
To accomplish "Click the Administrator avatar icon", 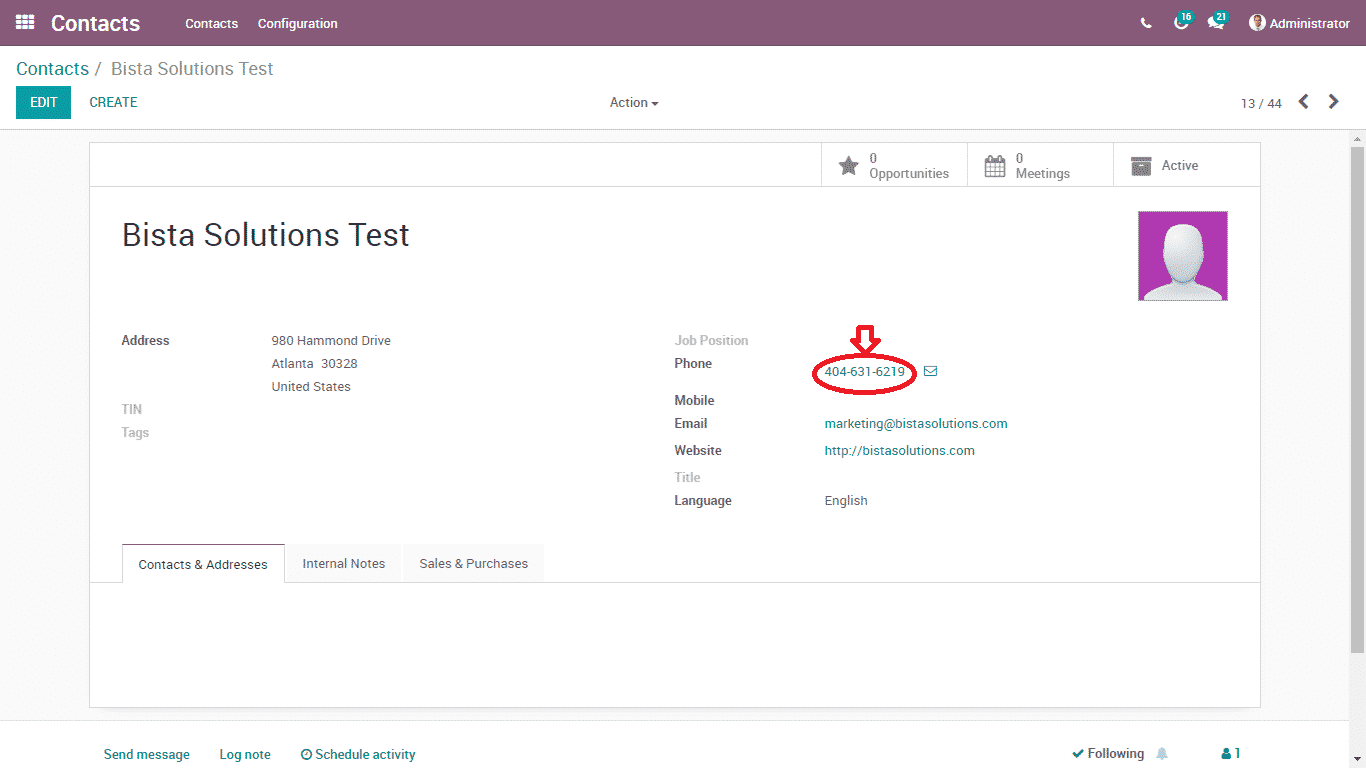I will click(x=1257, y=23).
